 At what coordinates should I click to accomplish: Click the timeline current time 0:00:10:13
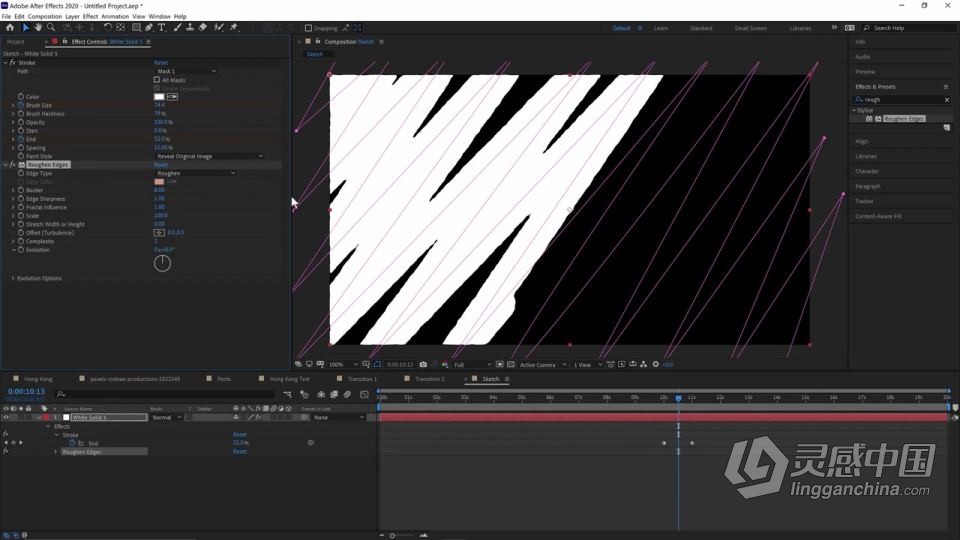tap(26, 391)
